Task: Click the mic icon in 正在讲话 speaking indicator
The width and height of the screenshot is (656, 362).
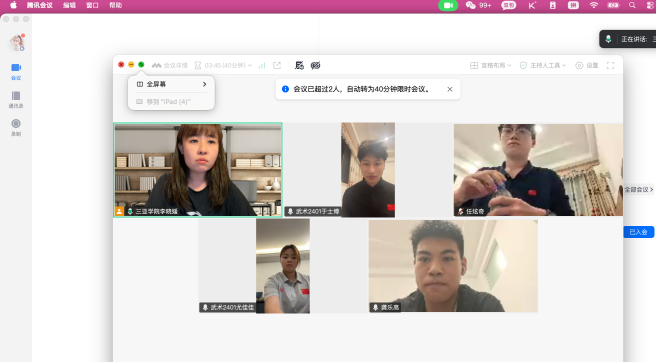Action: point(608,39)
